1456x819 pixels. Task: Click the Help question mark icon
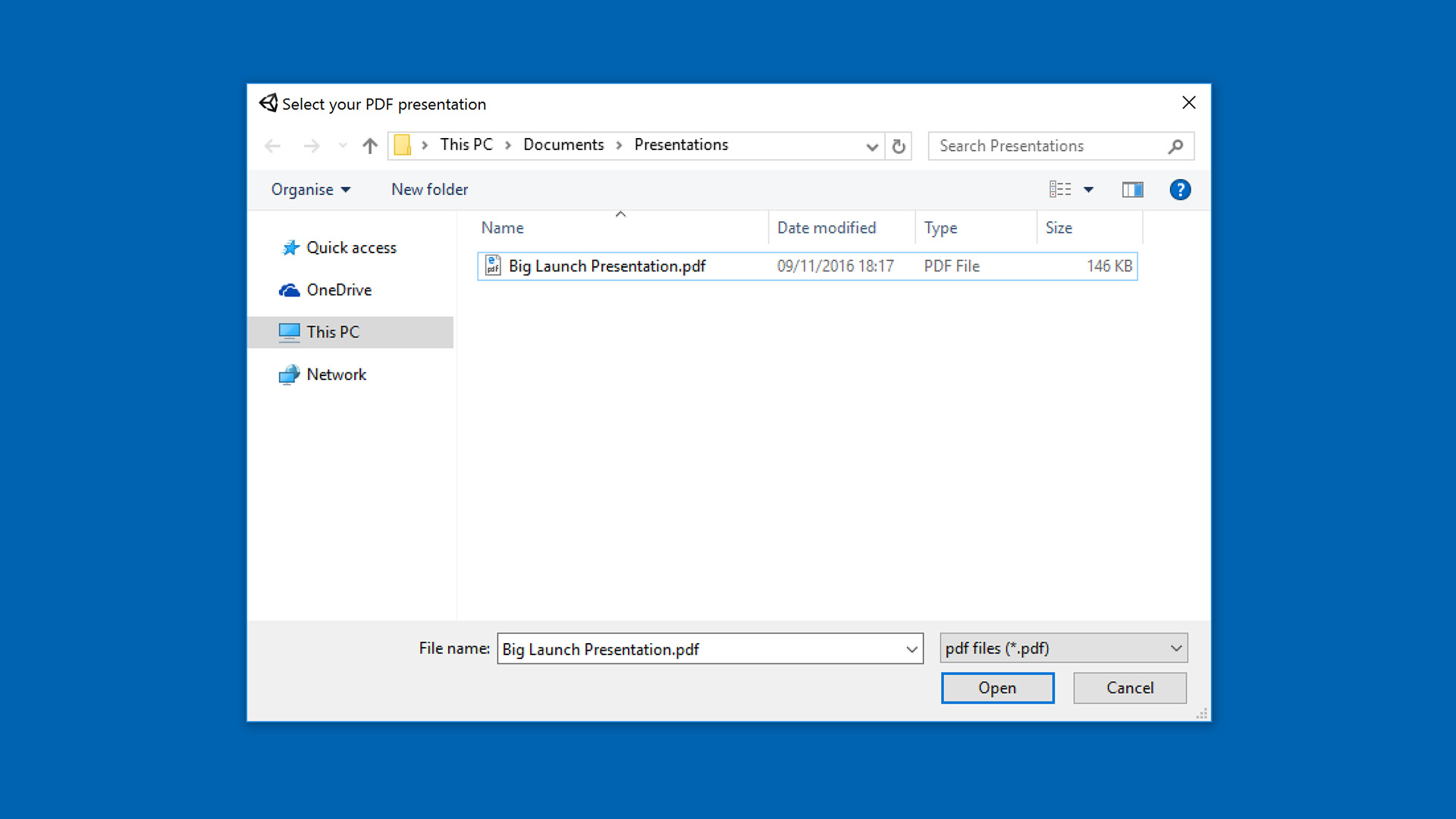point(1180,189)
